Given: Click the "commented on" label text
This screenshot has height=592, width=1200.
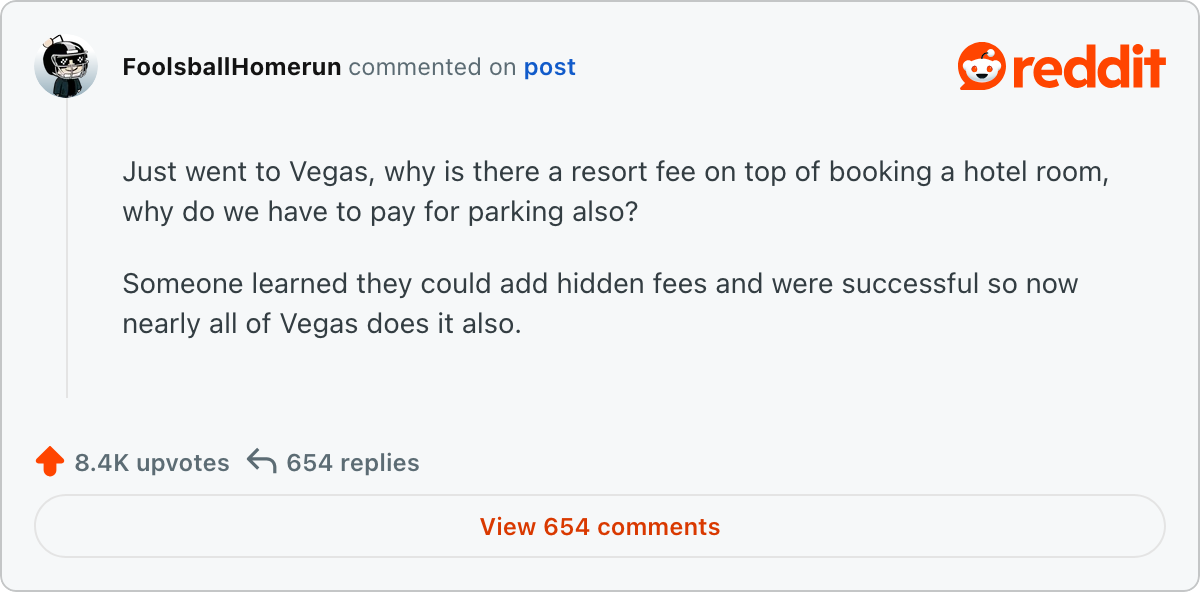Looking at the screenshot, I should (x=433, y=68).
